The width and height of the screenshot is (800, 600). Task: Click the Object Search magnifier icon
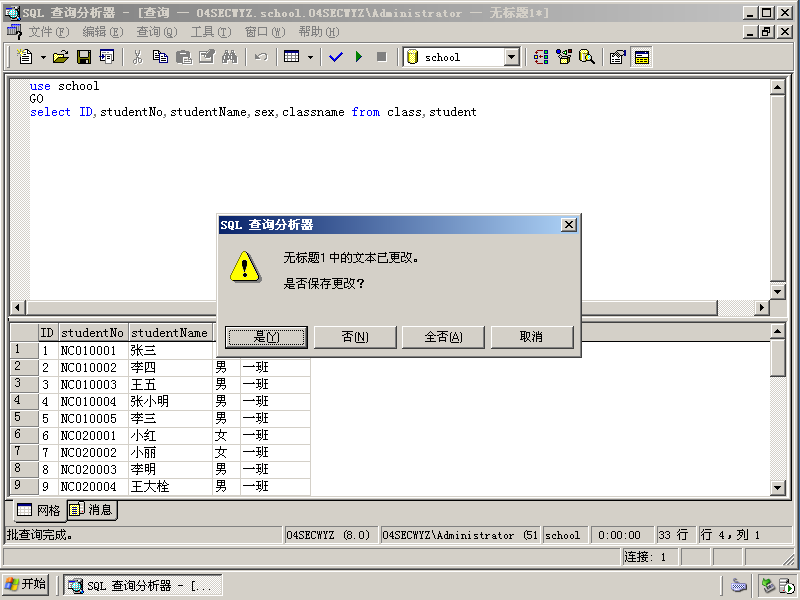587,57
